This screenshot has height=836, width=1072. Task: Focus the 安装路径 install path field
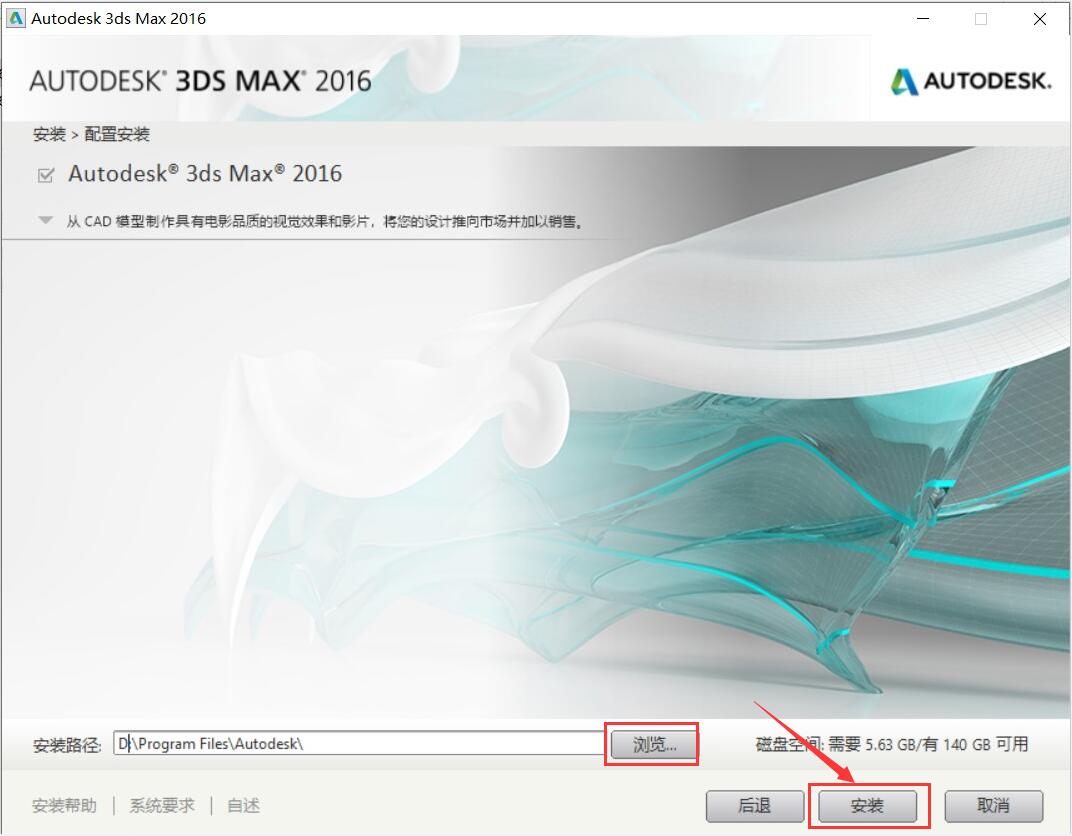pyautogui.click(x=360, y=743)
